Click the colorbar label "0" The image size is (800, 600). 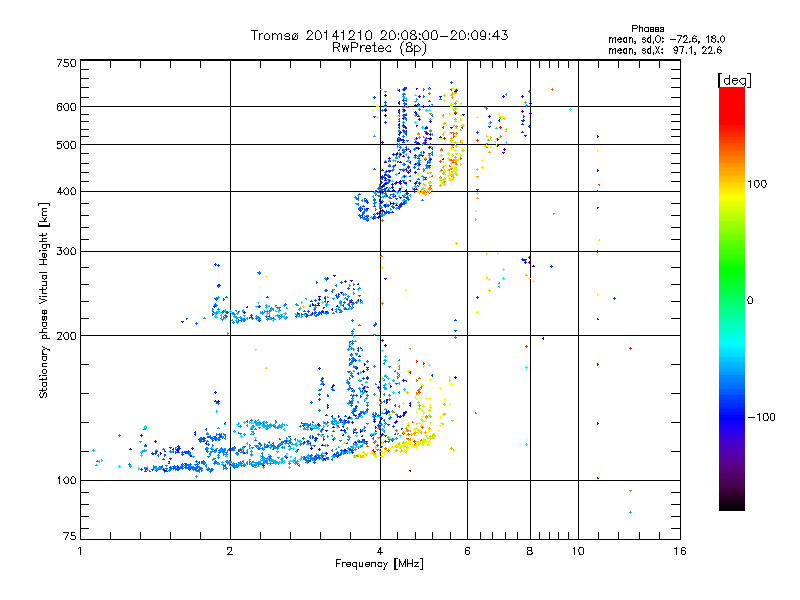(x=750, y=301)
